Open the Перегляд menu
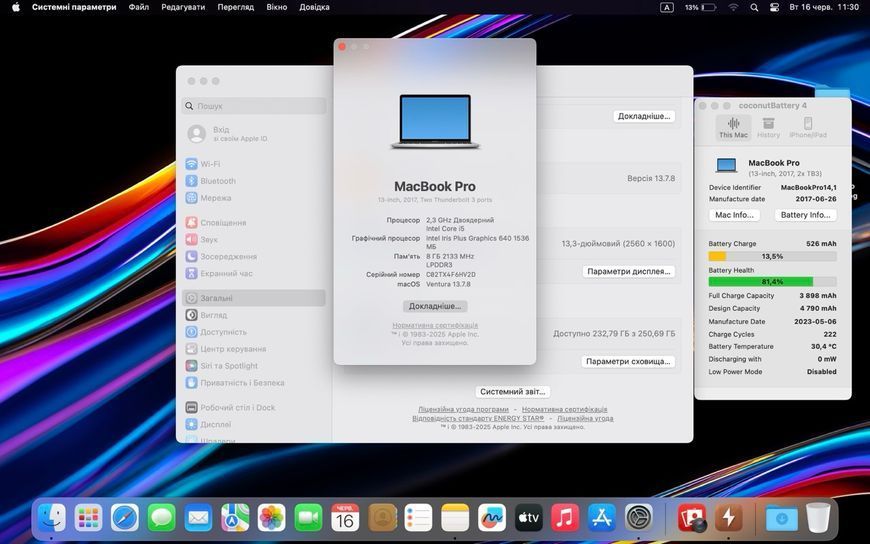The image size is (870, 544). click(x=235, y=7)
